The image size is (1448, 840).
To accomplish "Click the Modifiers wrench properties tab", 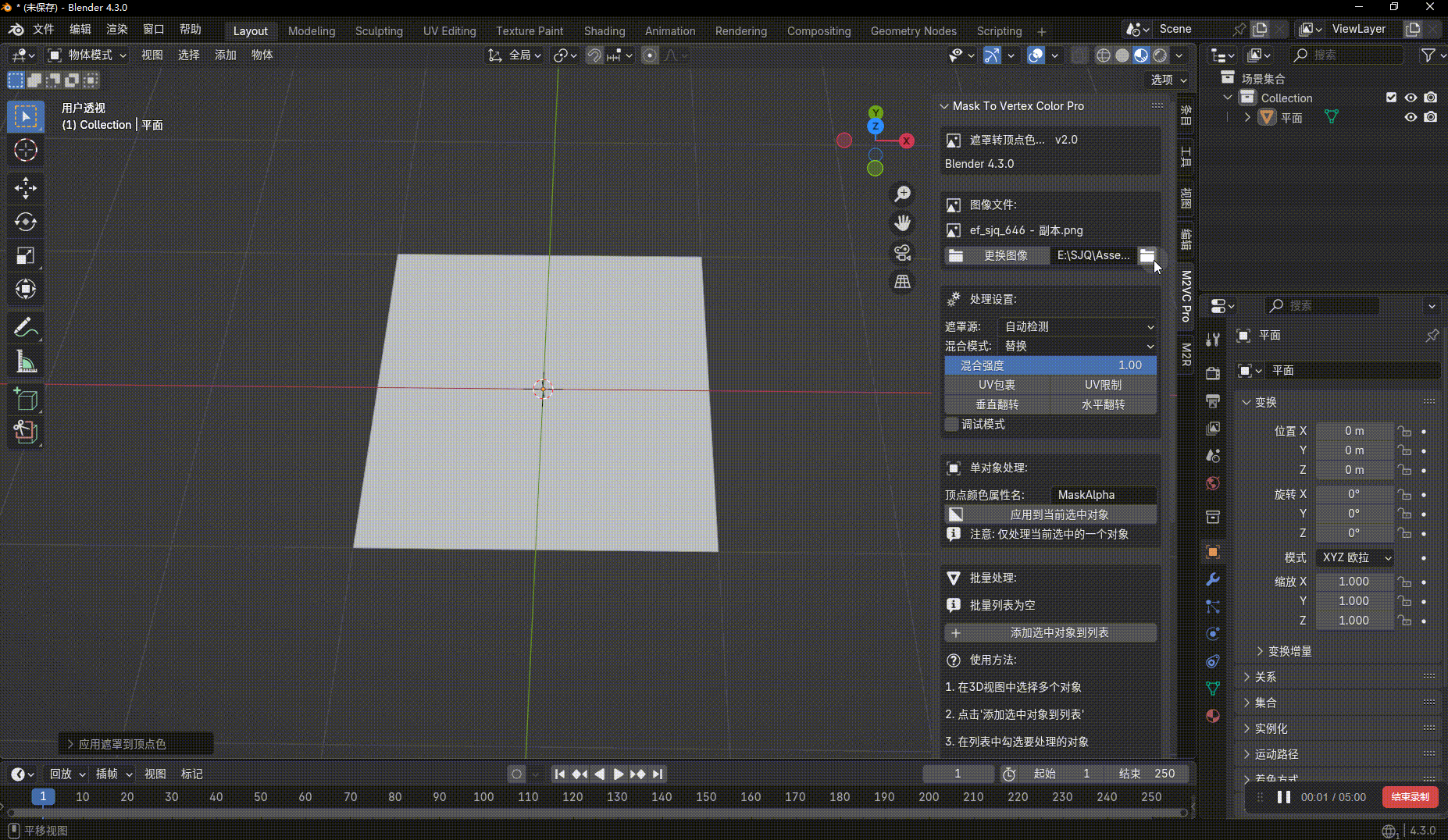I will click(x=1213, y=579).
